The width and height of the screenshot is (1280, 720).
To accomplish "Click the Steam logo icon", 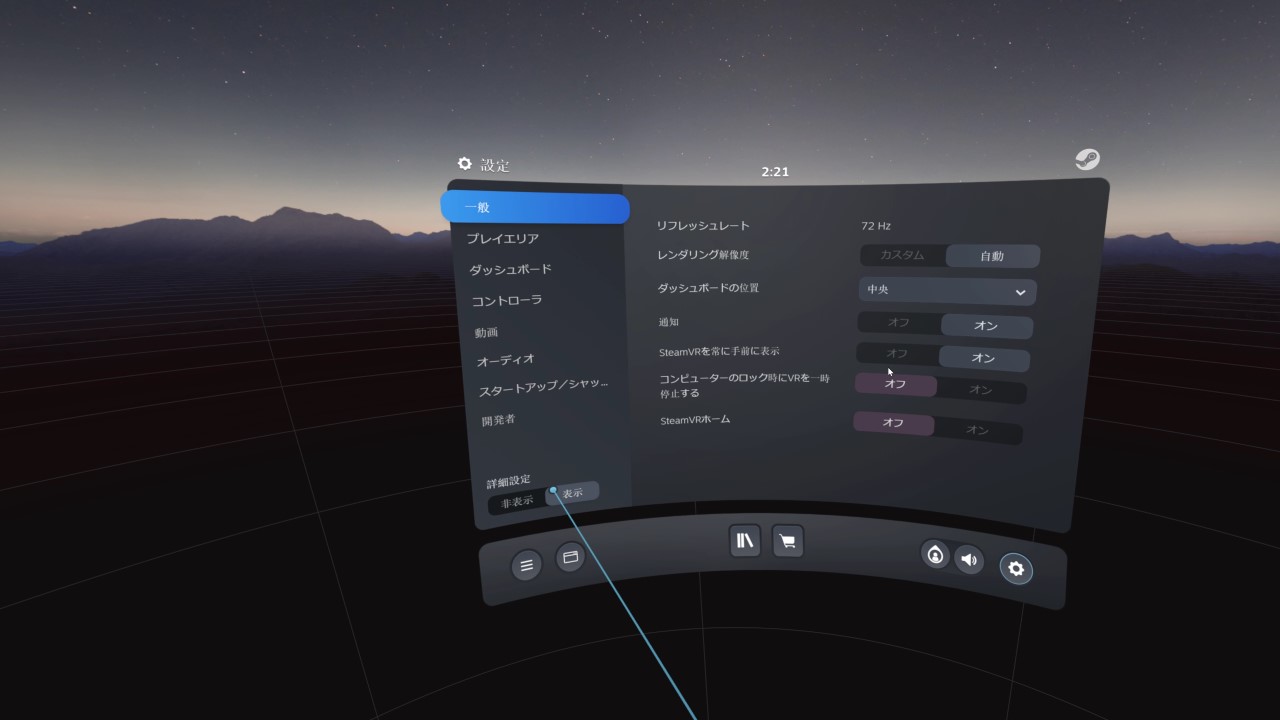I will coord(1087,160).
